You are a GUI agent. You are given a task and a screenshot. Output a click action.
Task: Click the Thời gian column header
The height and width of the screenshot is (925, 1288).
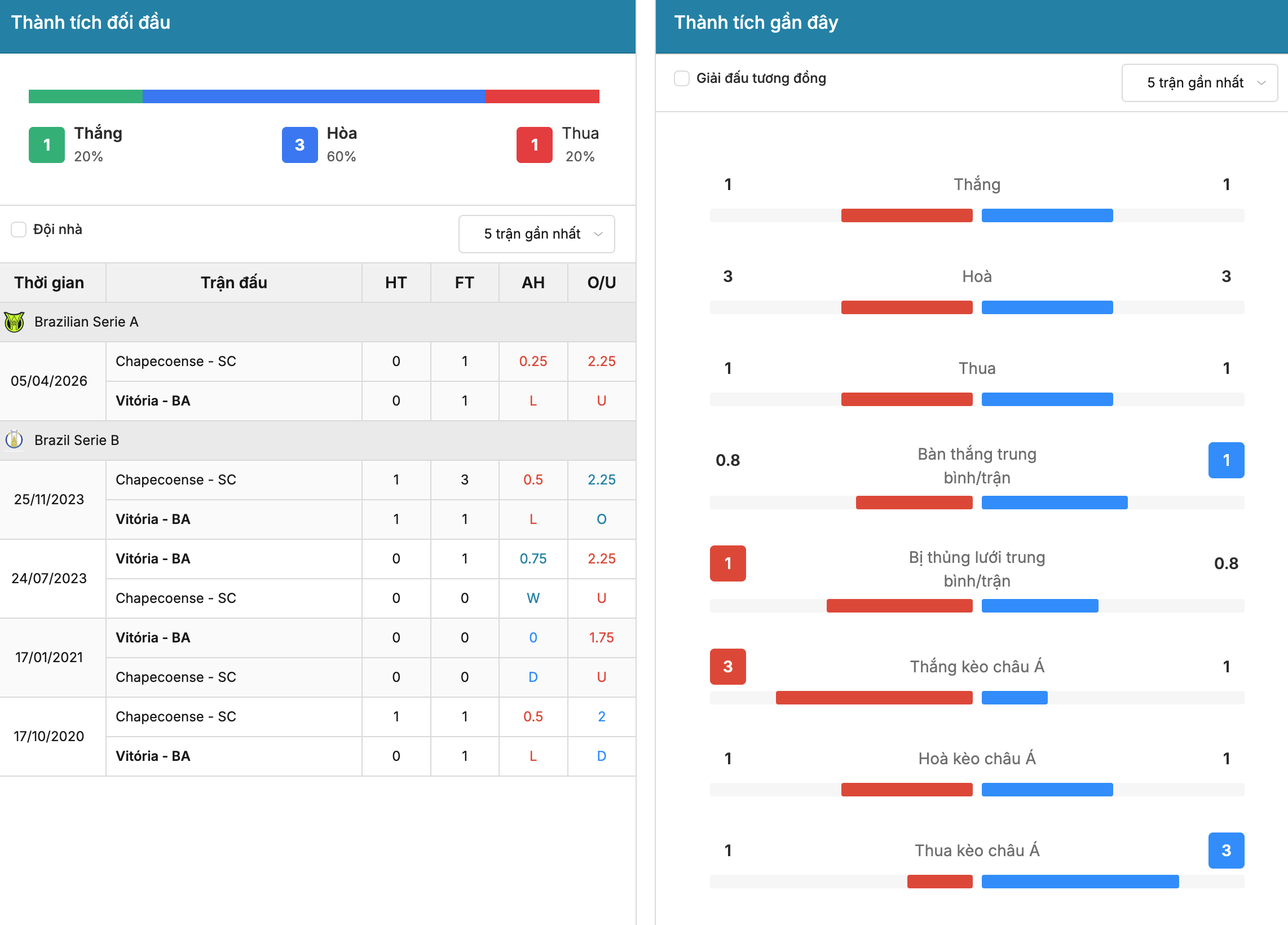tap(50, 283)
